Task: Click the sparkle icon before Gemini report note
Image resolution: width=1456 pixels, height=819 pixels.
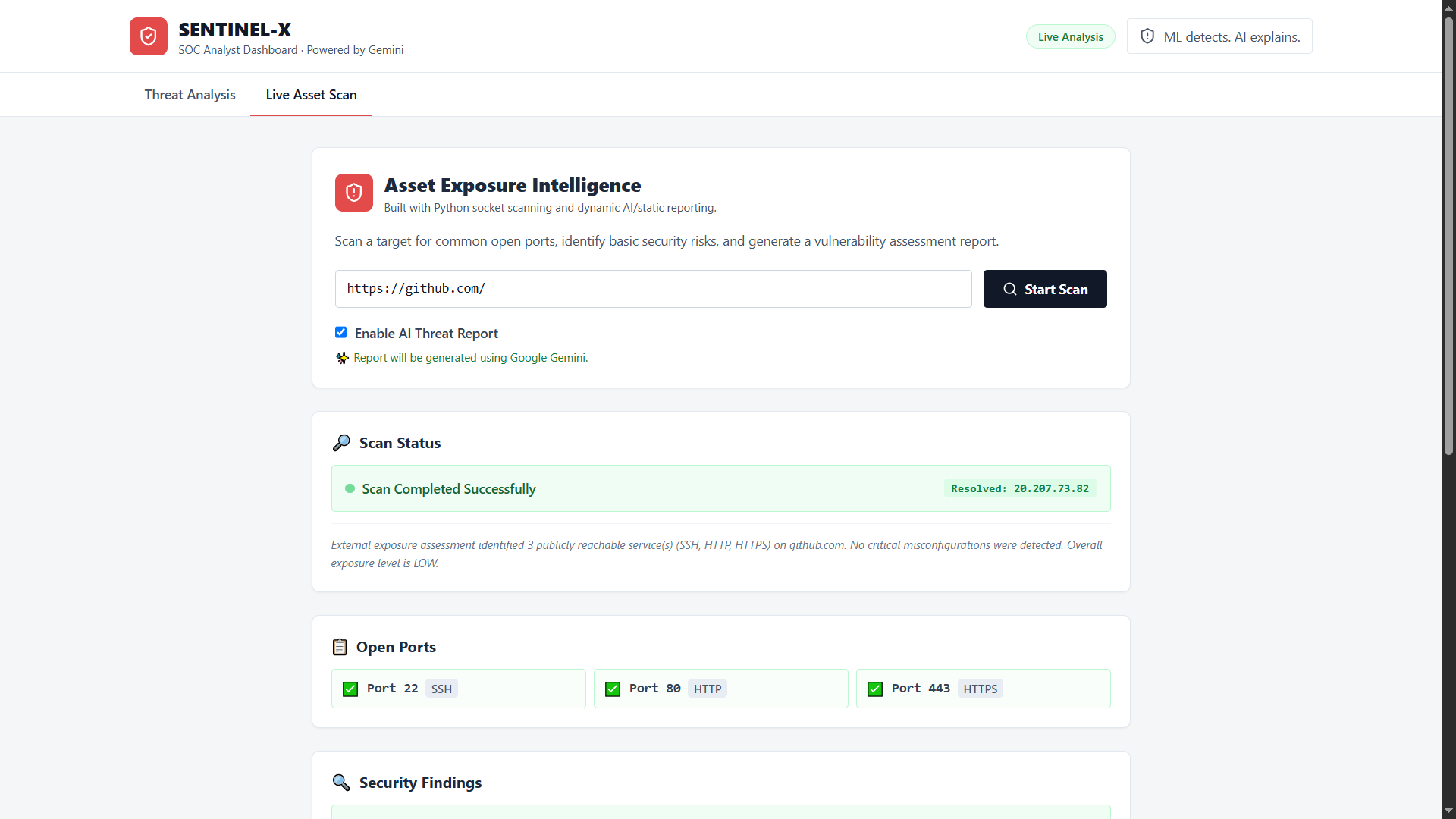Action: coord(343,358)
